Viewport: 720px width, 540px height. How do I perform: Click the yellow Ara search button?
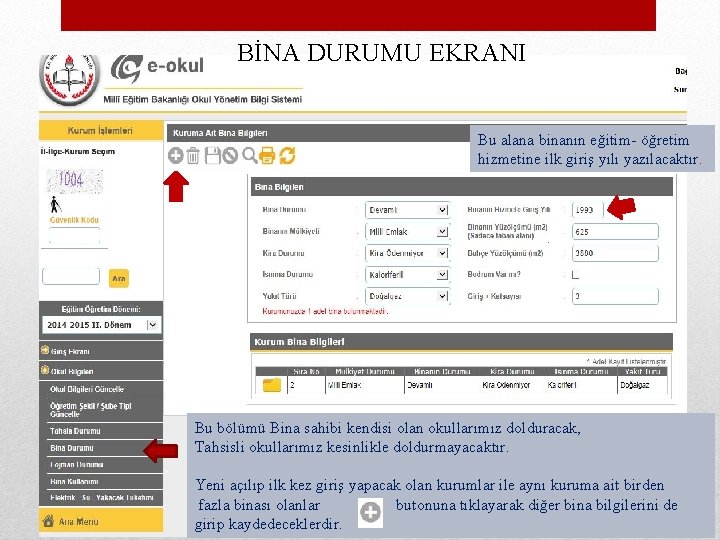(118, 278)
